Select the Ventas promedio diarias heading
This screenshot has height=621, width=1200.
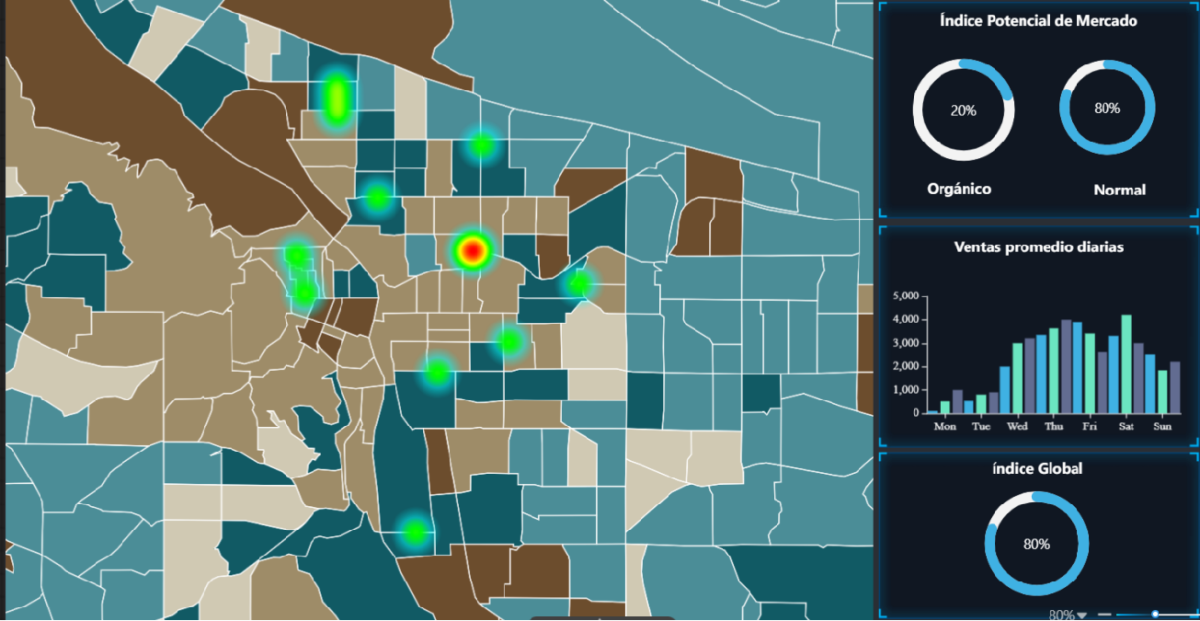[x=1037, y=247]
